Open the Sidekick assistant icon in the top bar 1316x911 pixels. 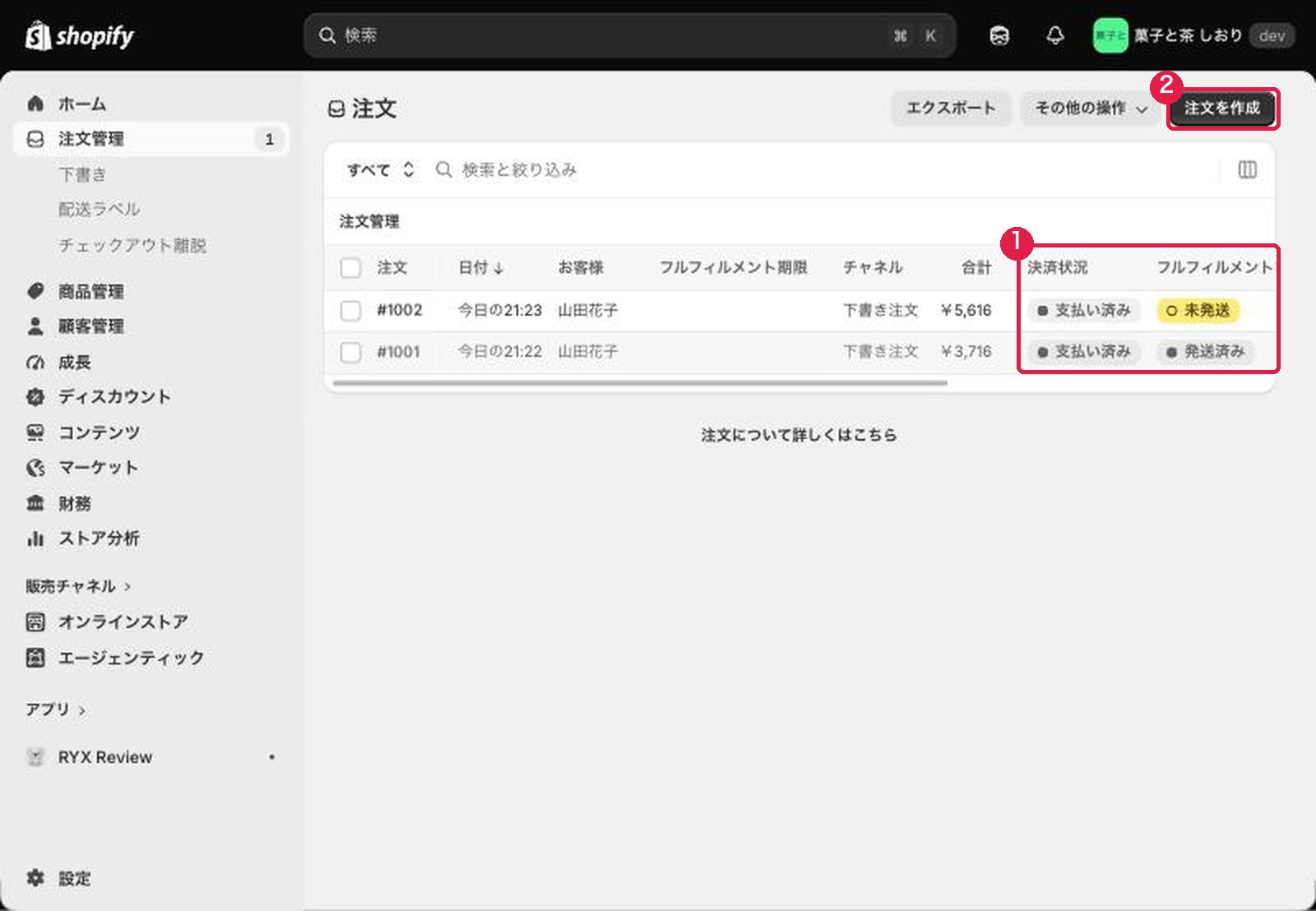[999, 35]
